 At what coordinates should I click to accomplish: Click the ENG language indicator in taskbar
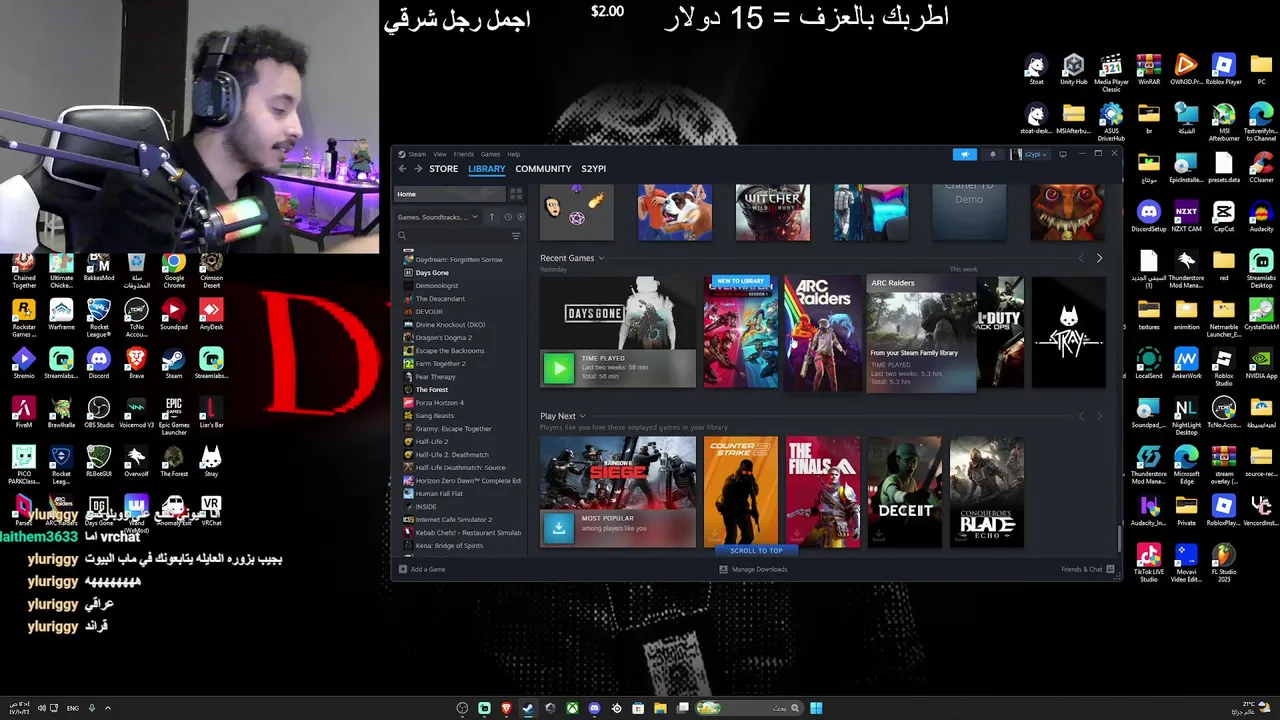72,708
